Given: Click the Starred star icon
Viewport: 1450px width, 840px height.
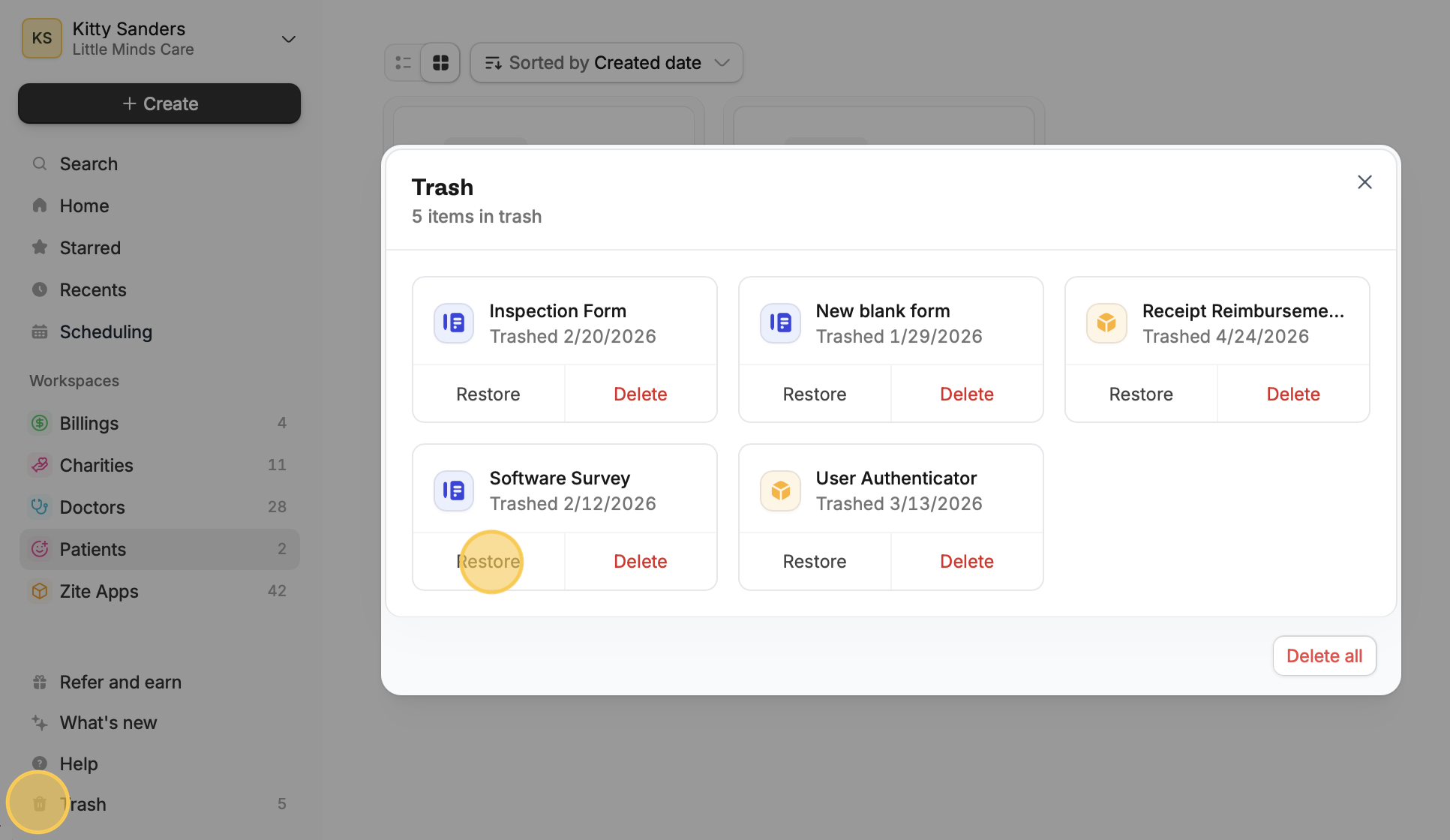Looking at the screenshot, I should (x=40, y=247).
